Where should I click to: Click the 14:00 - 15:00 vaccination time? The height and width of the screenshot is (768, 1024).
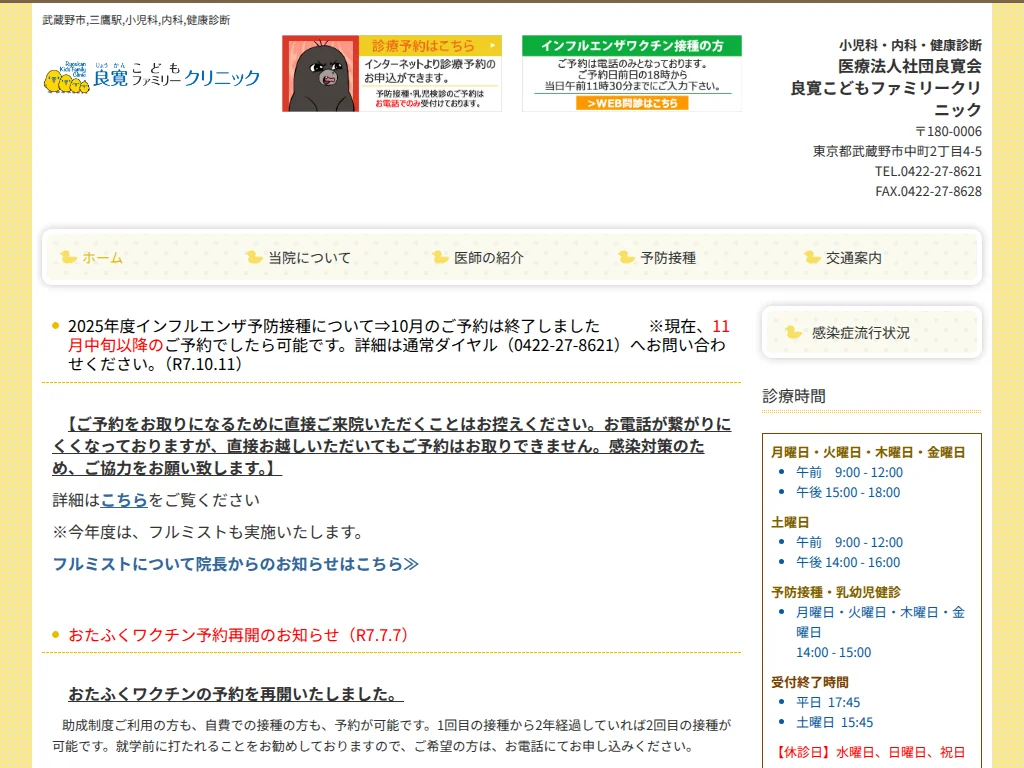[x=833, y=652]
